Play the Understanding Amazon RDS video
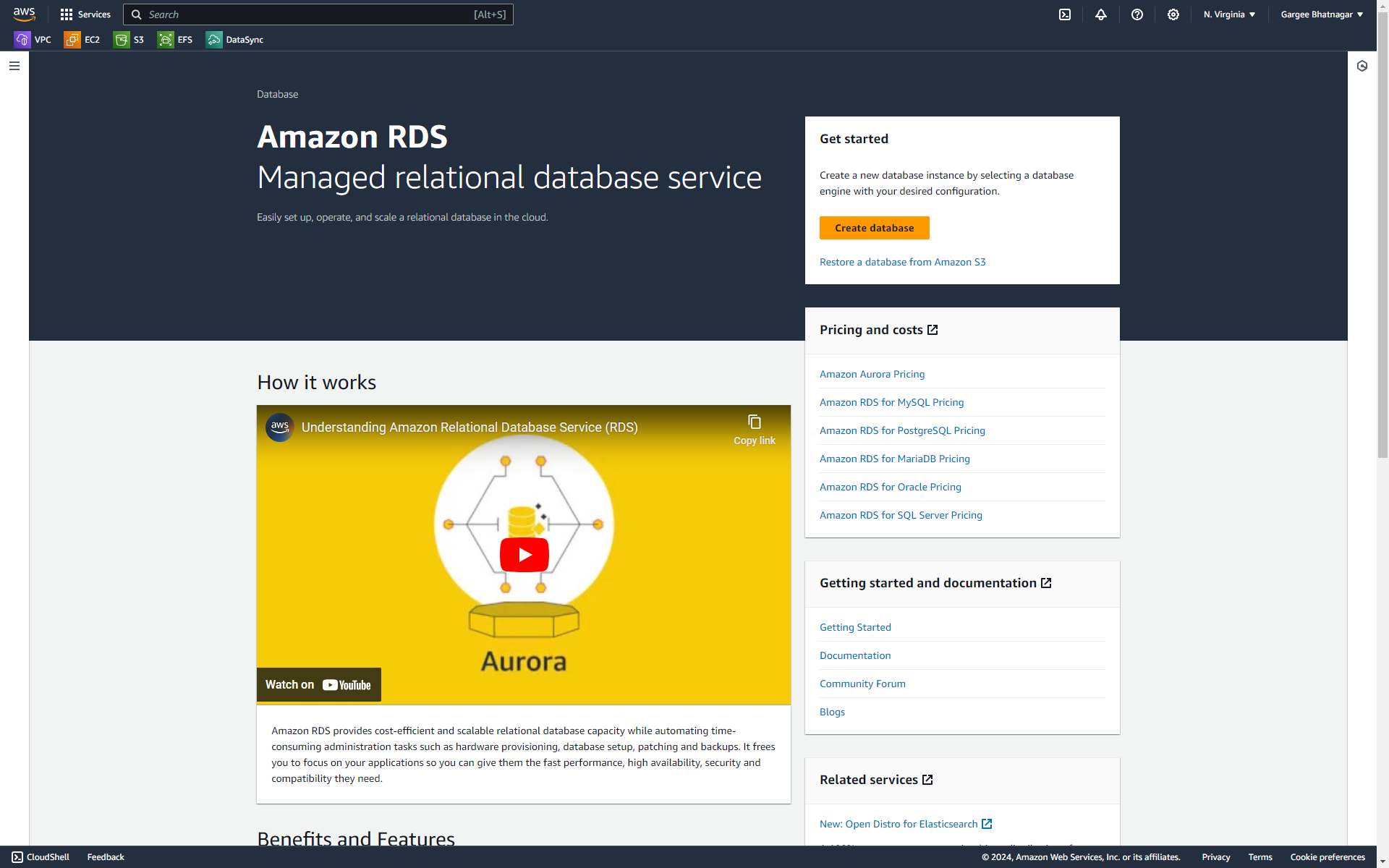The height and width of the screenshot is (868, 1389). point(524,555)
